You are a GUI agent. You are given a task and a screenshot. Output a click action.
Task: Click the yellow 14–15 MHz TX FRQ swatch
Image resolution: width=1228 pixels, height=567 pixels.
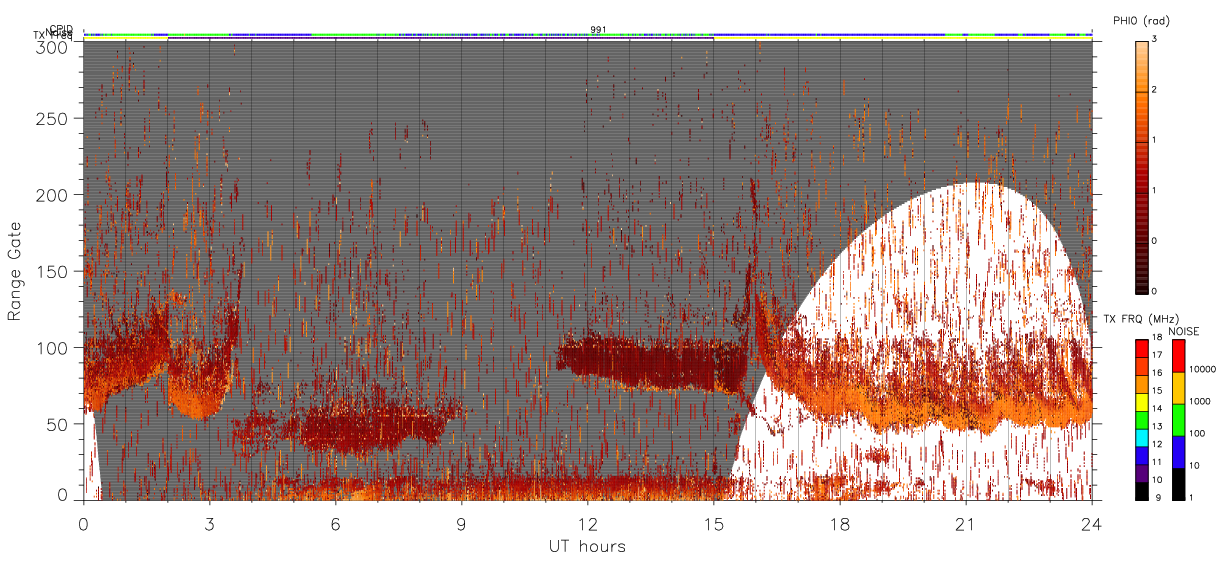click(1141, 402)
